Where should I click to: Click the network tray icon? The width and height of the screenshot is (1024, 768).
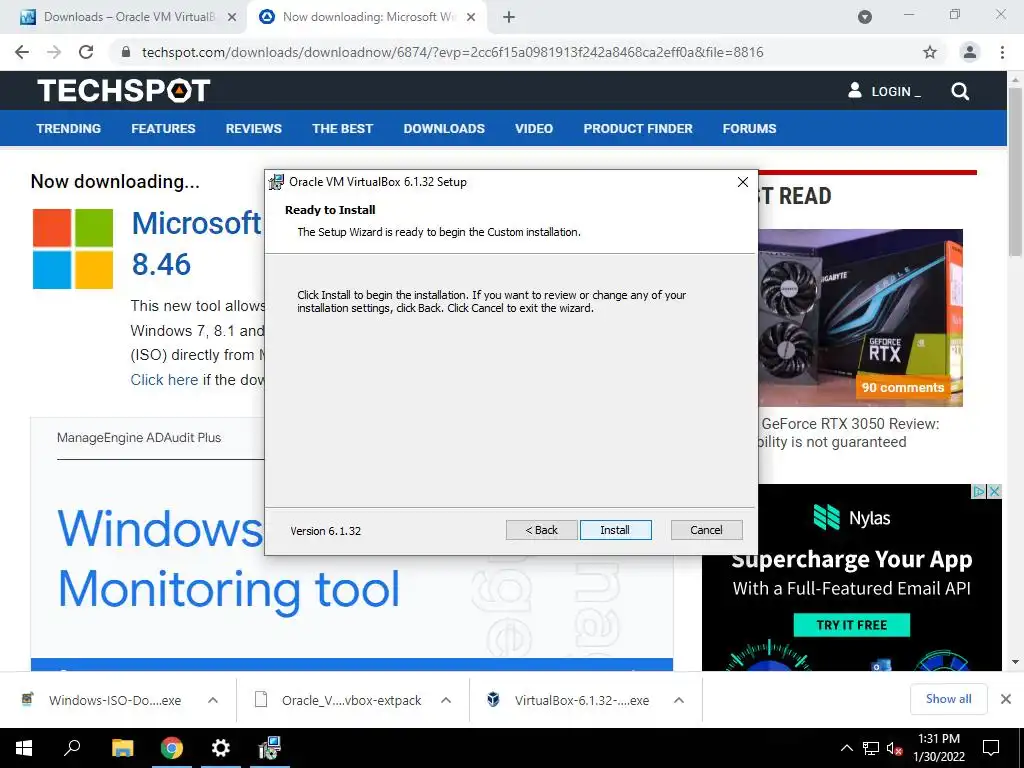click(x=871, y=748)
